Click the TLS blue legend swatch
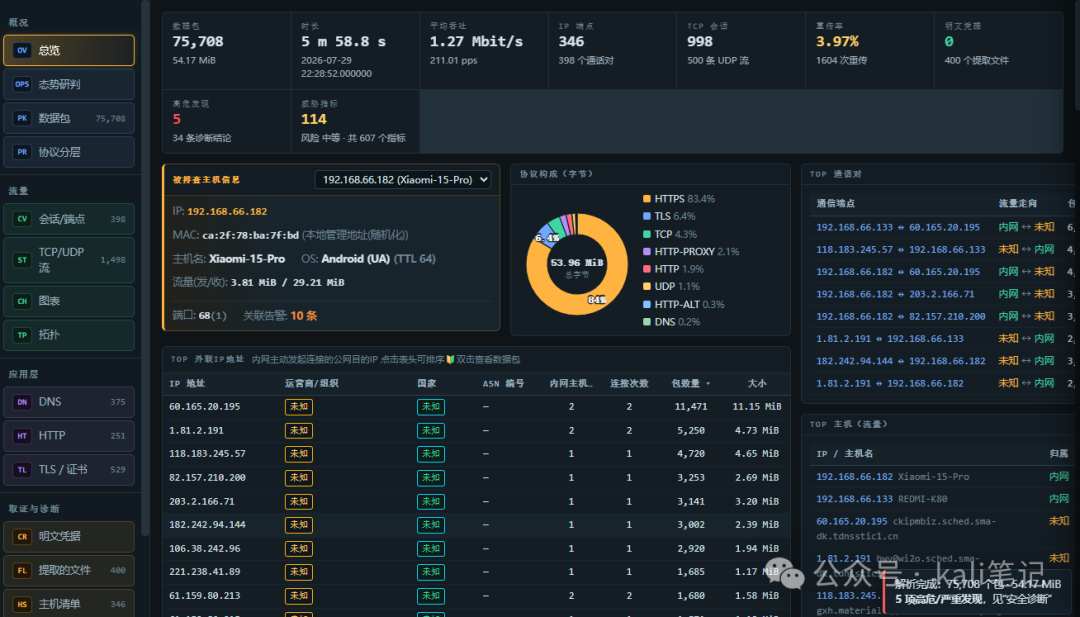Viewport: 1080px width, 617px height. [647, 216]
